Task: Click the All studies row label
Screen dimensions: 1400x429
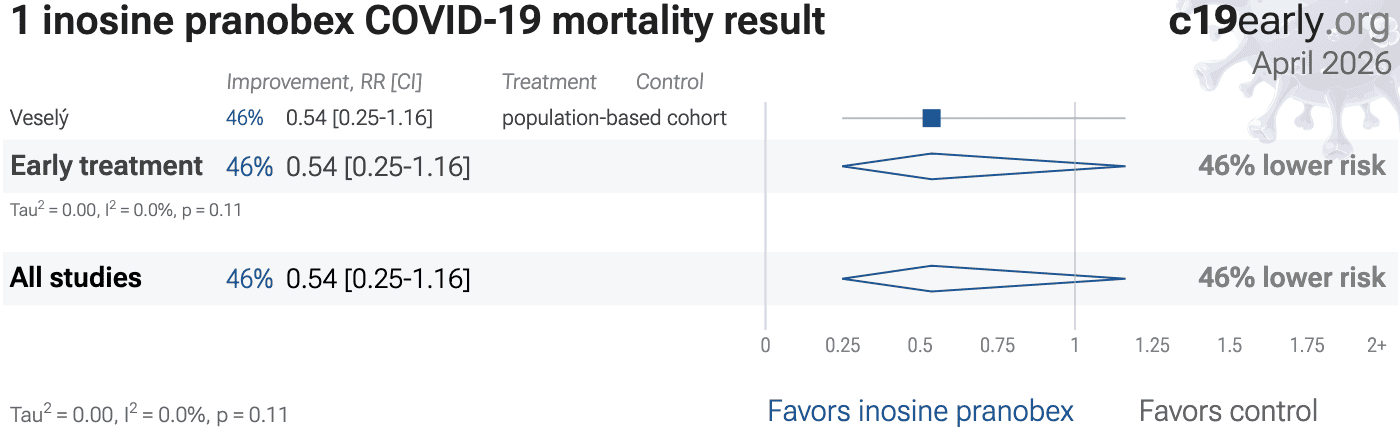Action: coord(76,278)
